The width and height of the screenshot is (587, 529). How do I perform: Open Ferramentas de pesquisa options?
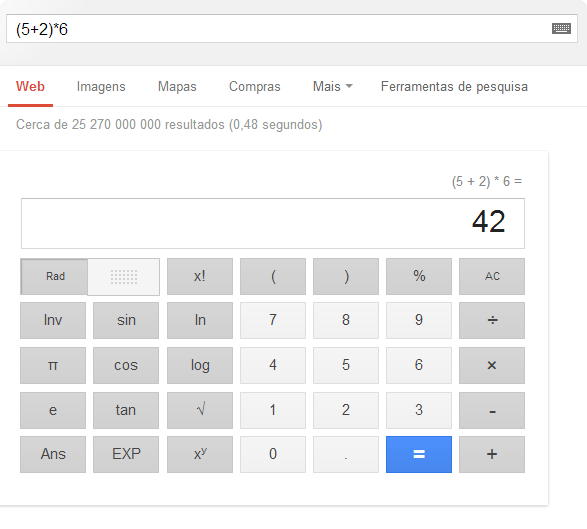[x=454, y=86]
